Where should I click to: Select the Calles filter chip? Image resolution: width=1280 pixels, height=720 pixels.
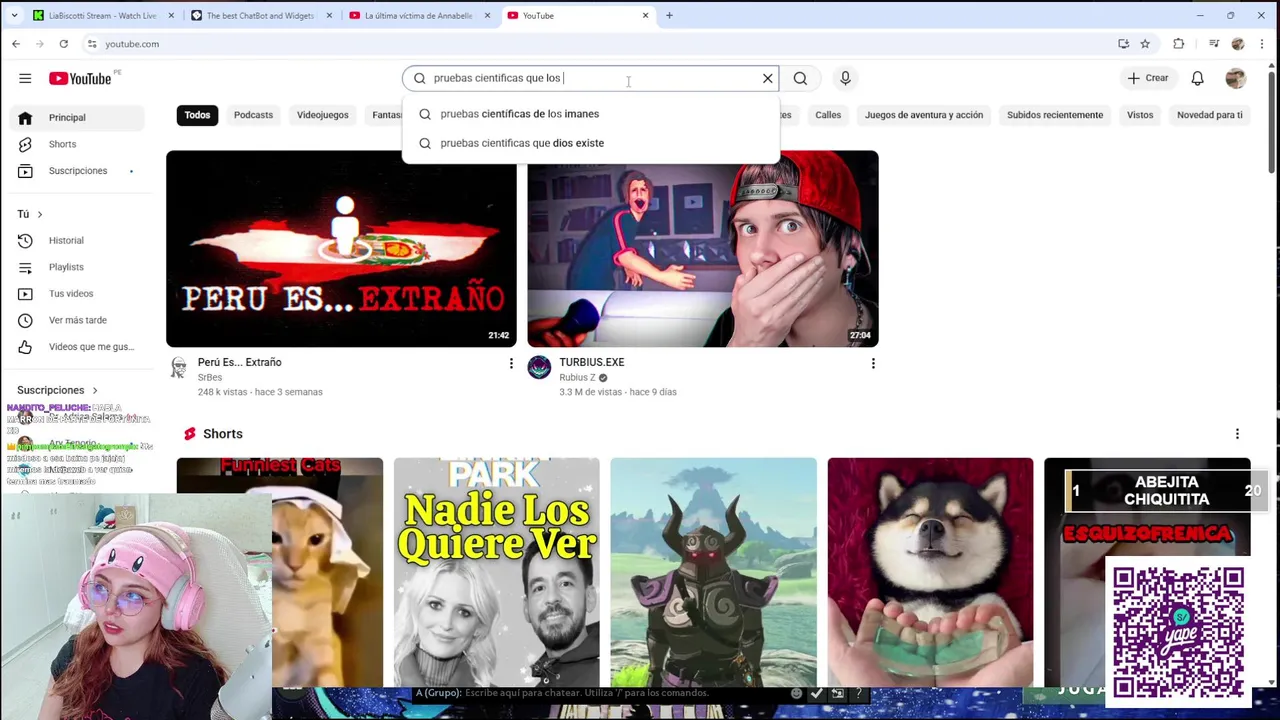tap(828, 115)
